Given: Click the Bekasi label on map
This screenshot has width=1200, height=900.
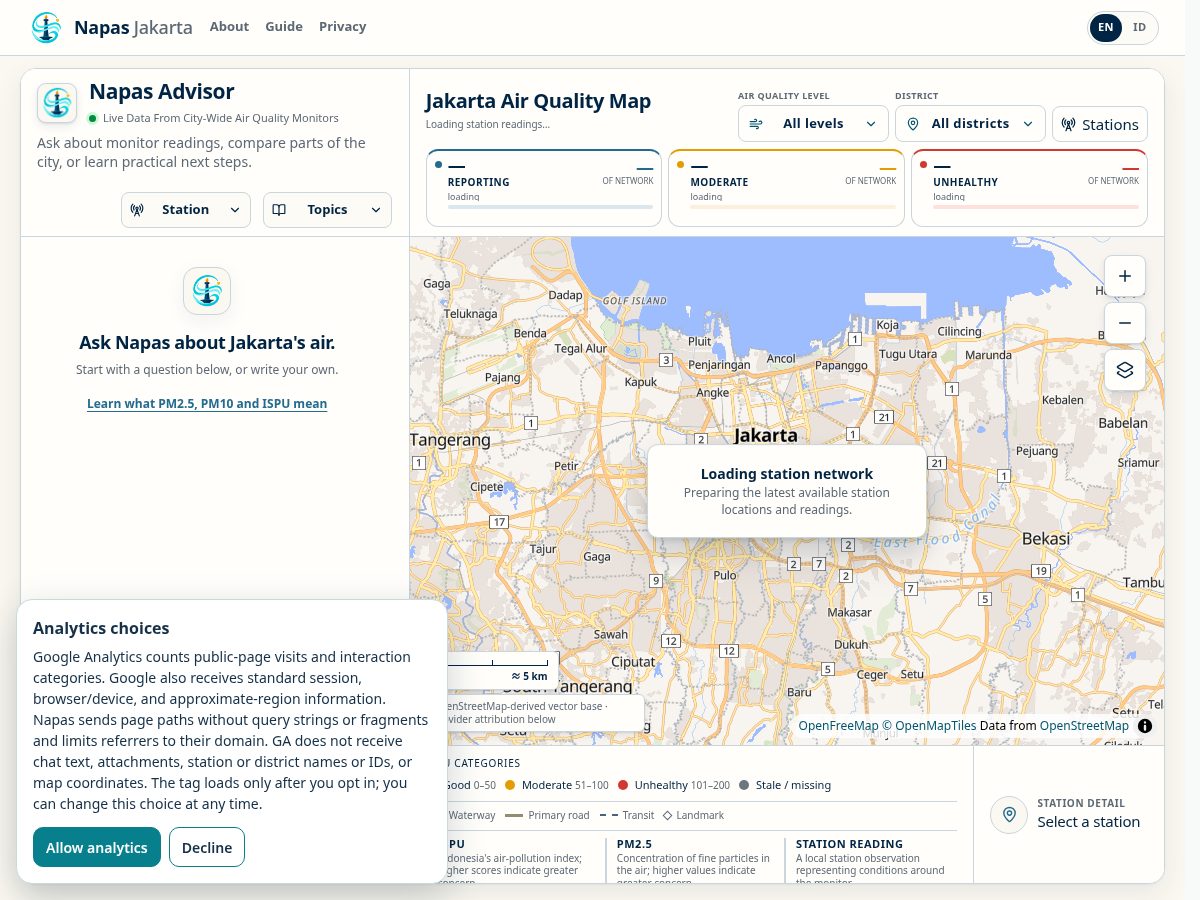Looking at the screenshot, I should [1046, 538].
